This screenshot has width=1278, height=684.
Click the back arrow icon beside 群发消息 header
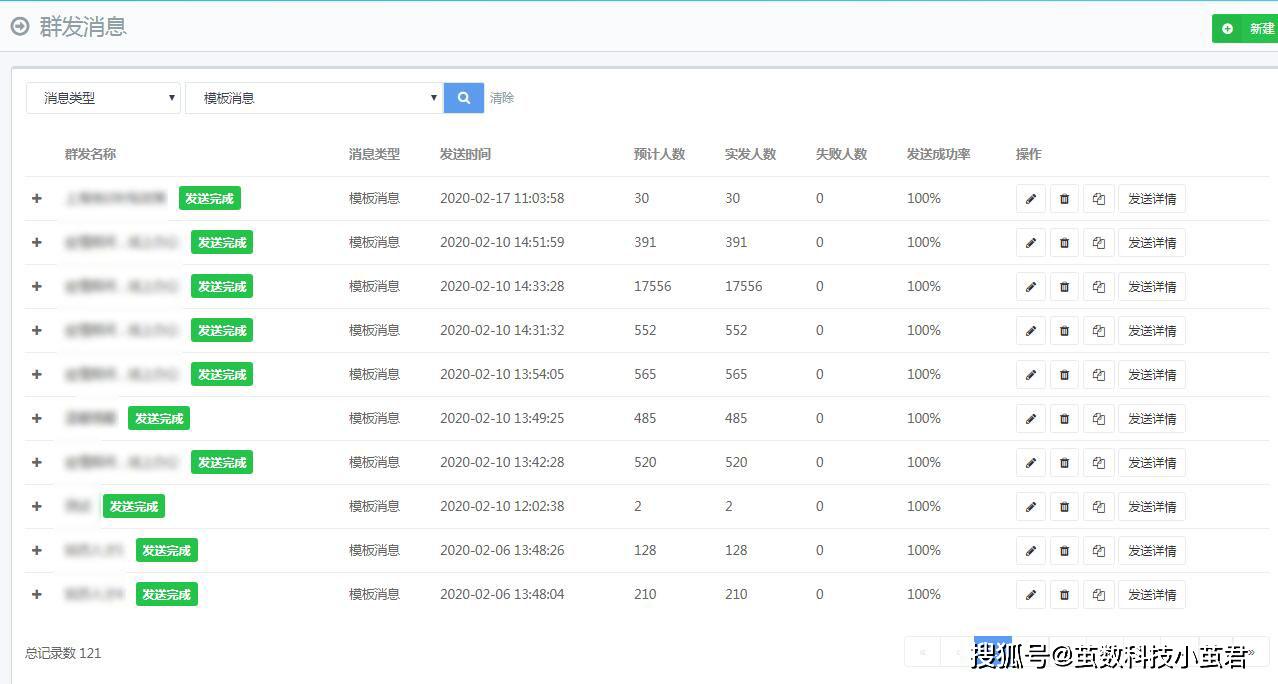coord(18,27)
